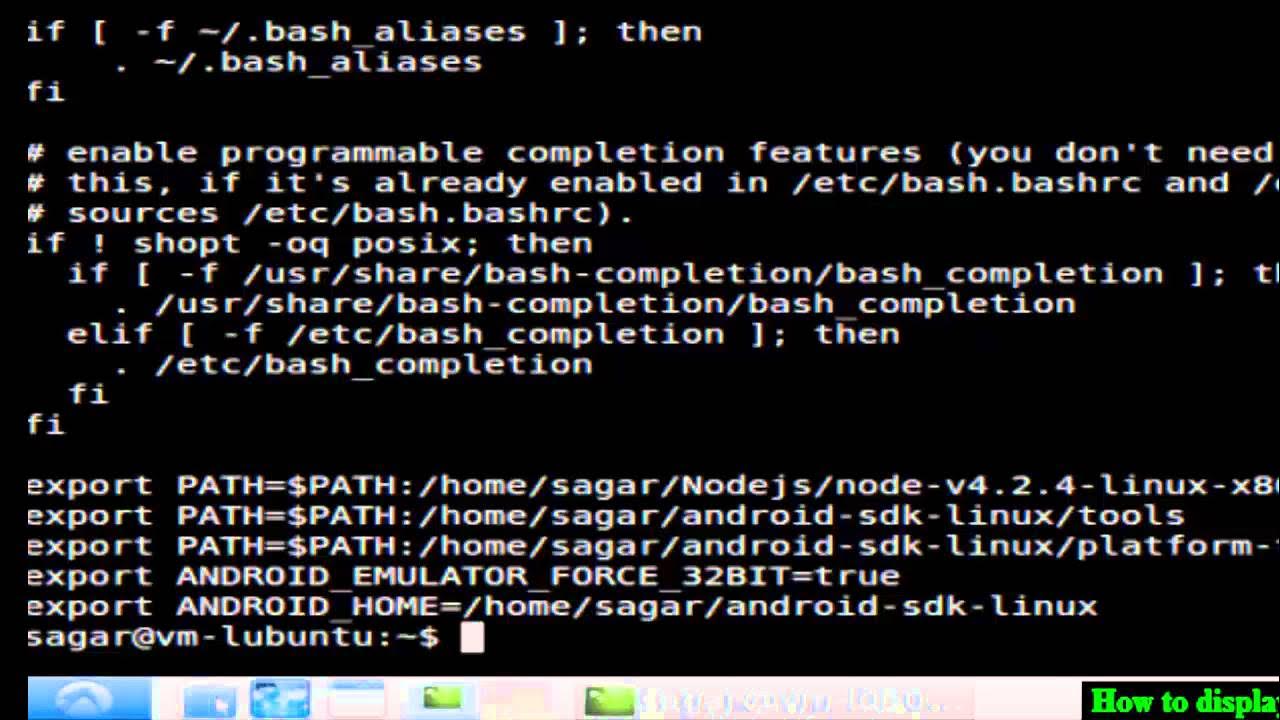Click the show desktop taskbar icon

tap(355, 700)
